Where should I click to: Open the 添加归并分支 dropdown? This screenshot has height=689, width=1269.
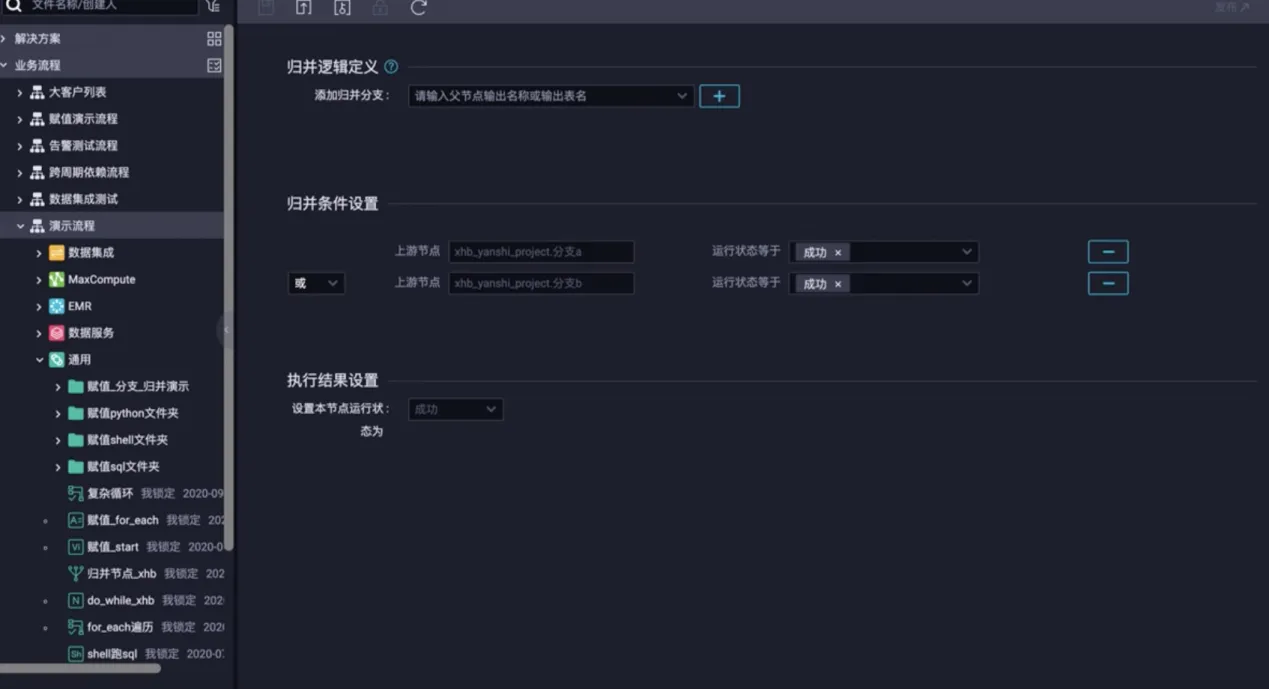551,97
